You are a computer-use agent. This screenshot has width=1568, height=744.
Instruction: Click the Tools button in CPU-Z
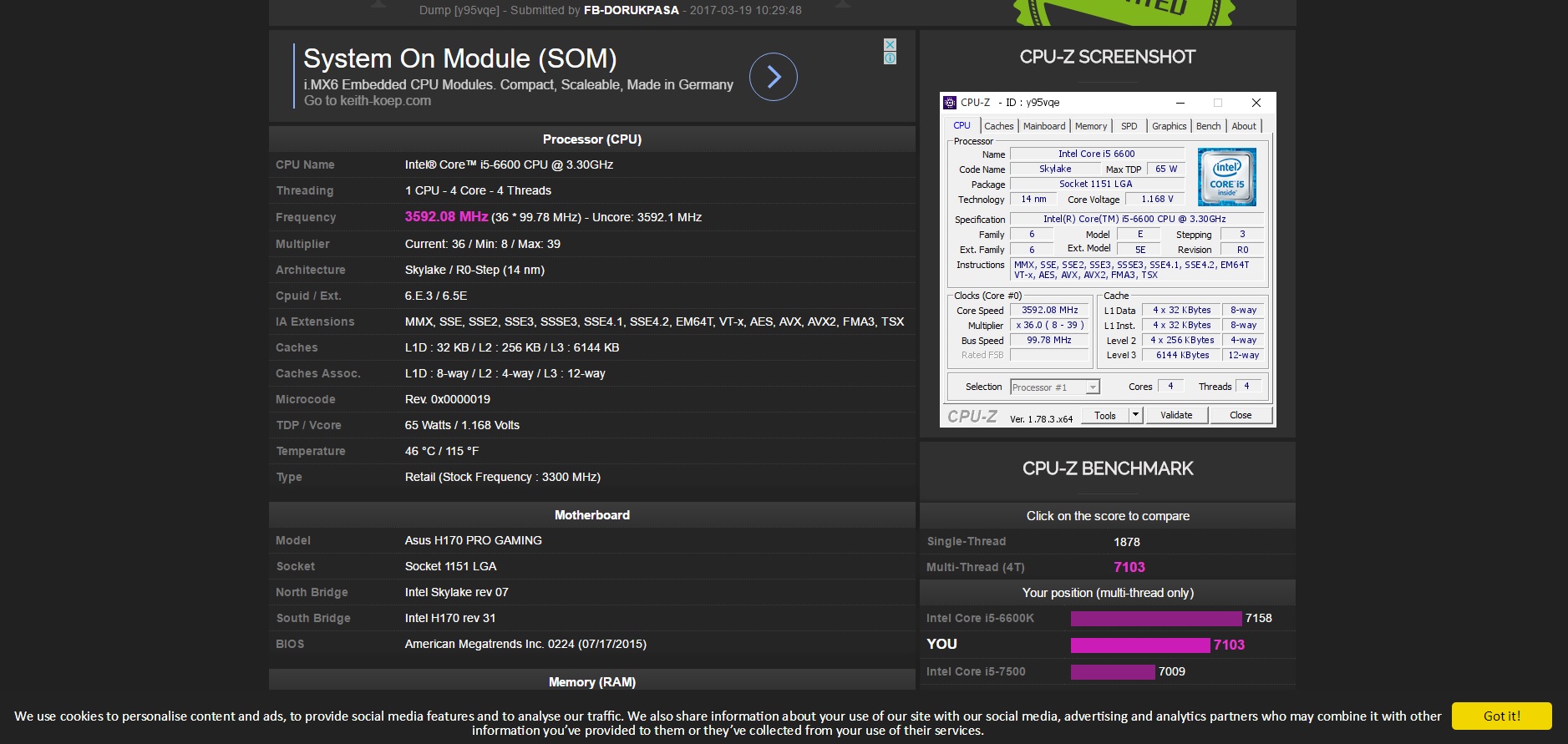point(1105,415)
